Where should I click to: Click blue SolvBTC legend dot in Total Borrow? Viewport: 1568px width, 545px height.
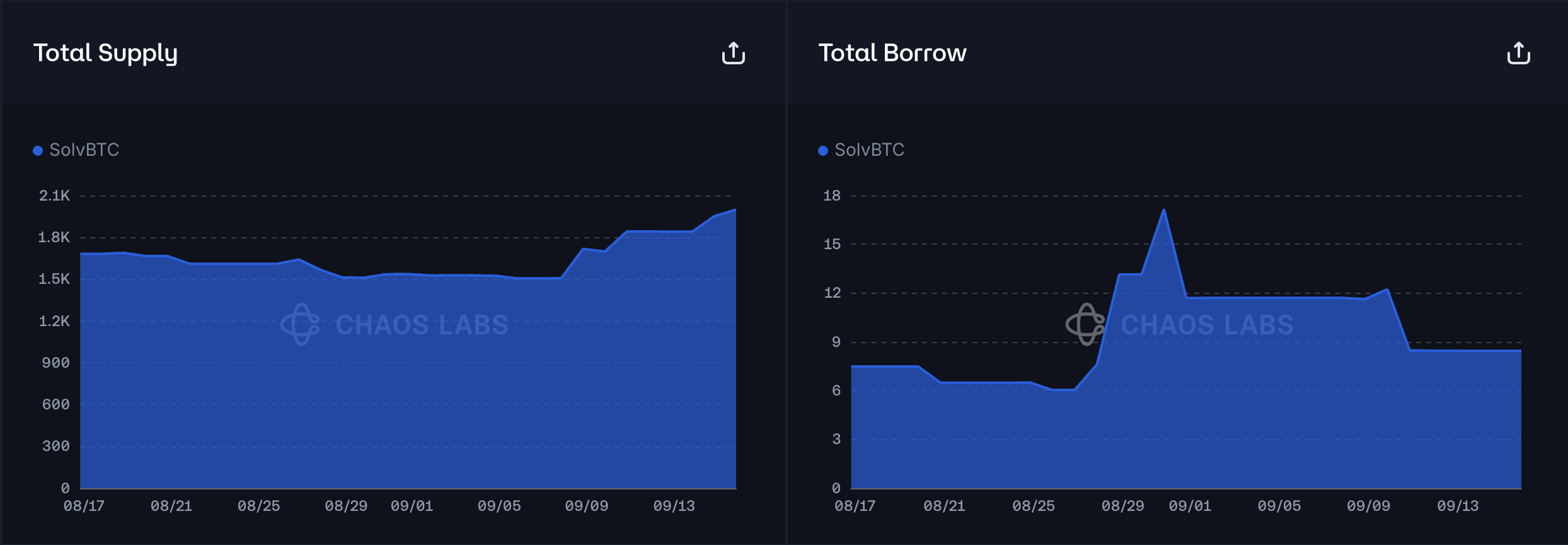pyautogui.click(x=822, y=150)
